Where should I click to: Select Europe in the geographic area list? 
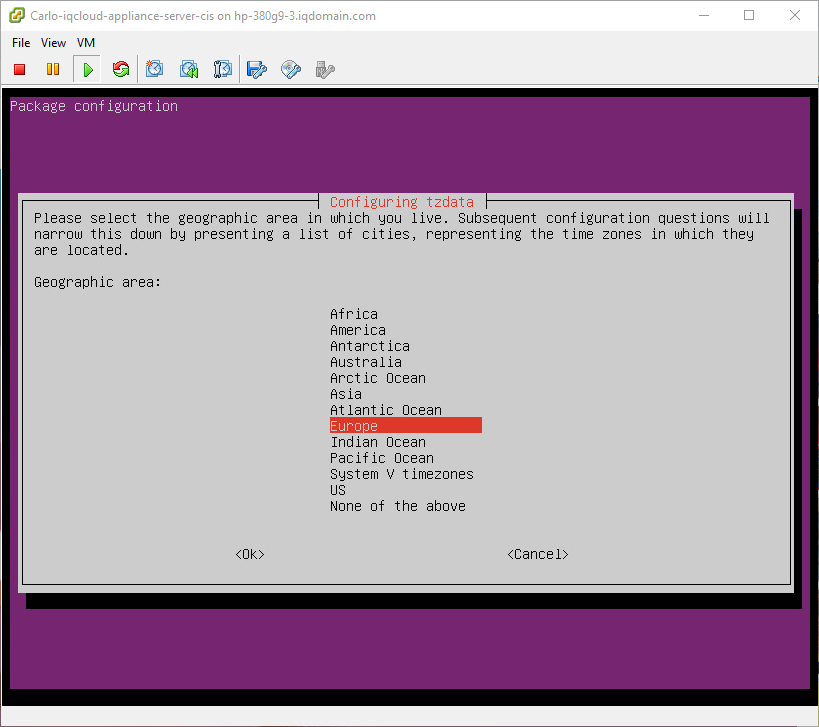pos(354,426)
